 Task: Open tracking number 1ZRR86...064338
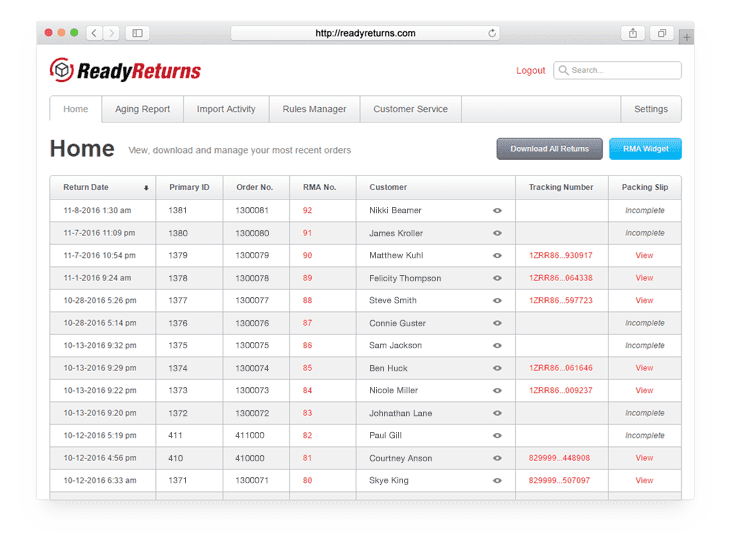coord(561,278)
